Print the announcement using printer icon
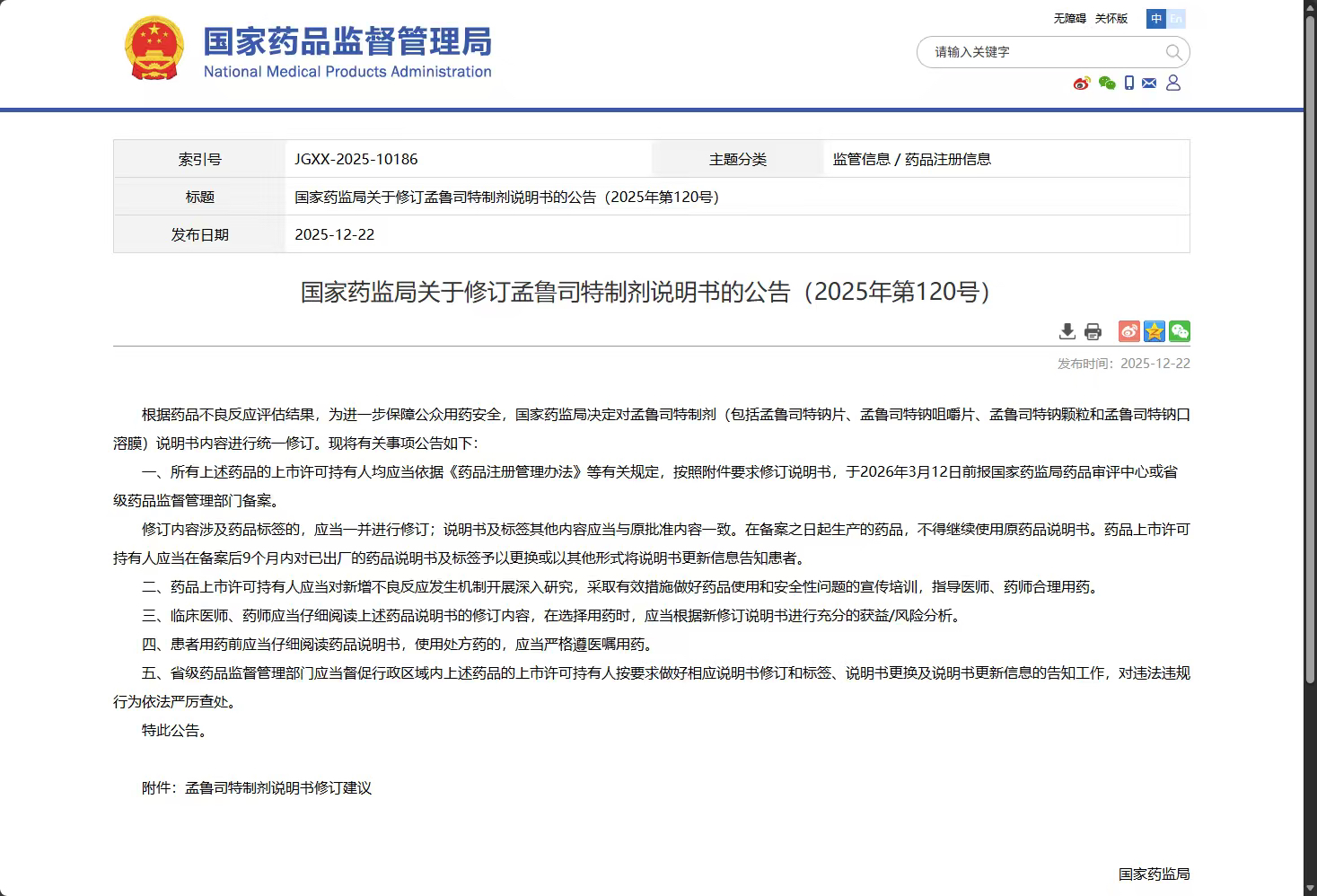The width and height of the screenshot is (1317, 896). (1093, 331)
